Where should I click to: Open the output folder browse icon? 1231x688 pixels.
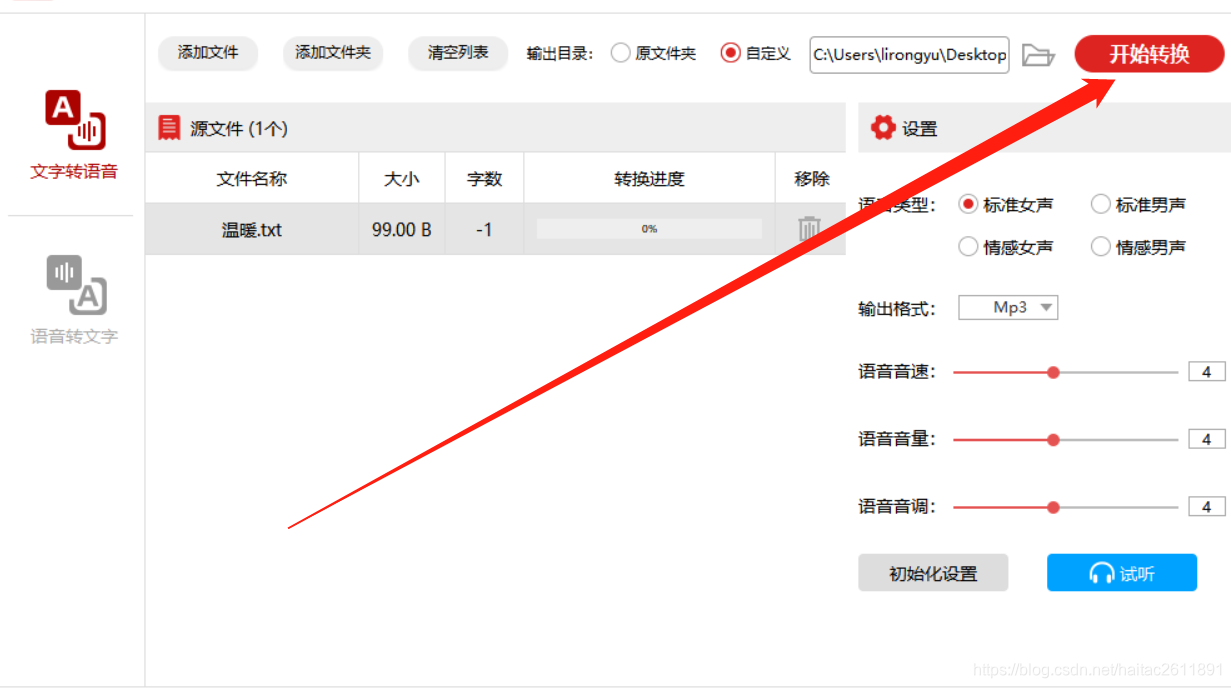(x=1039, y=55)
